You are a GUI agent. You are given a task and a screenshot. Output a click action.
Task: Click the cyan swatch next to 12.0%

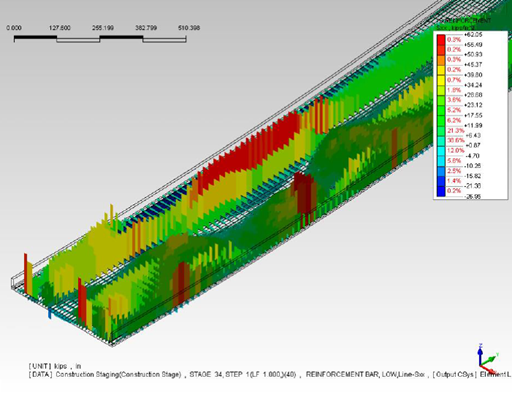click(x=441, y=151)
